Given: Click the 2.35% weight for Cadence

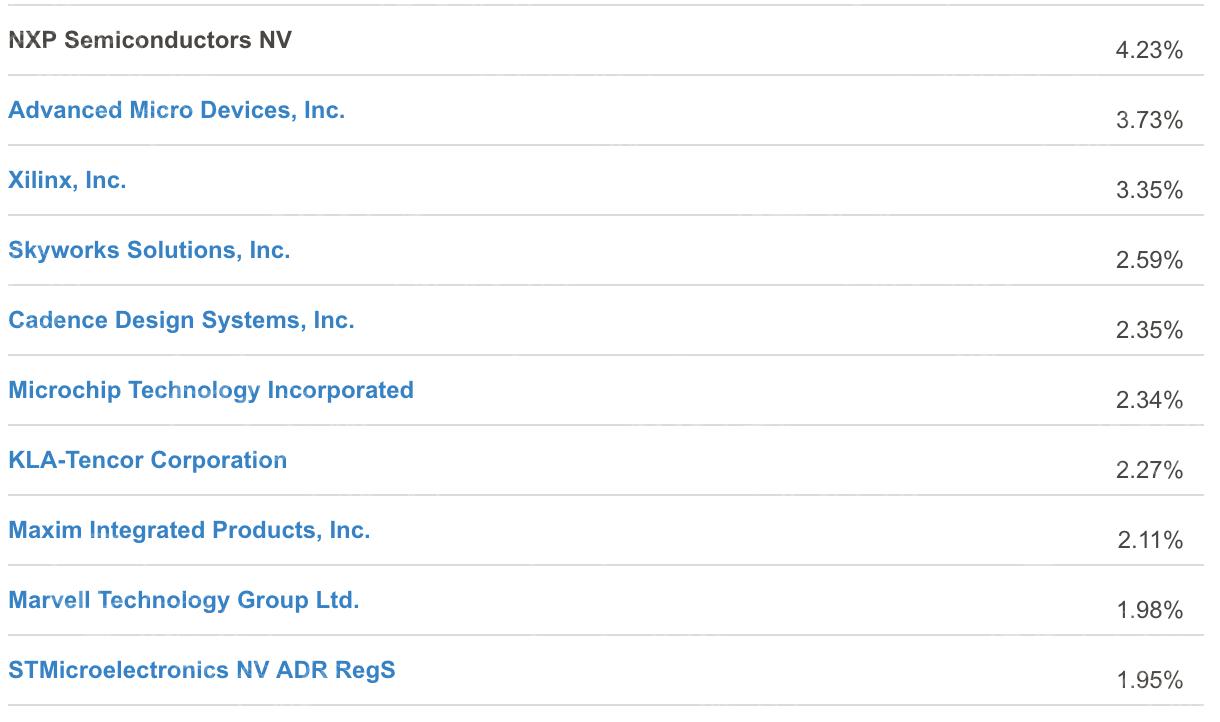Looking at the screenshot, I should coord(1149,330).
